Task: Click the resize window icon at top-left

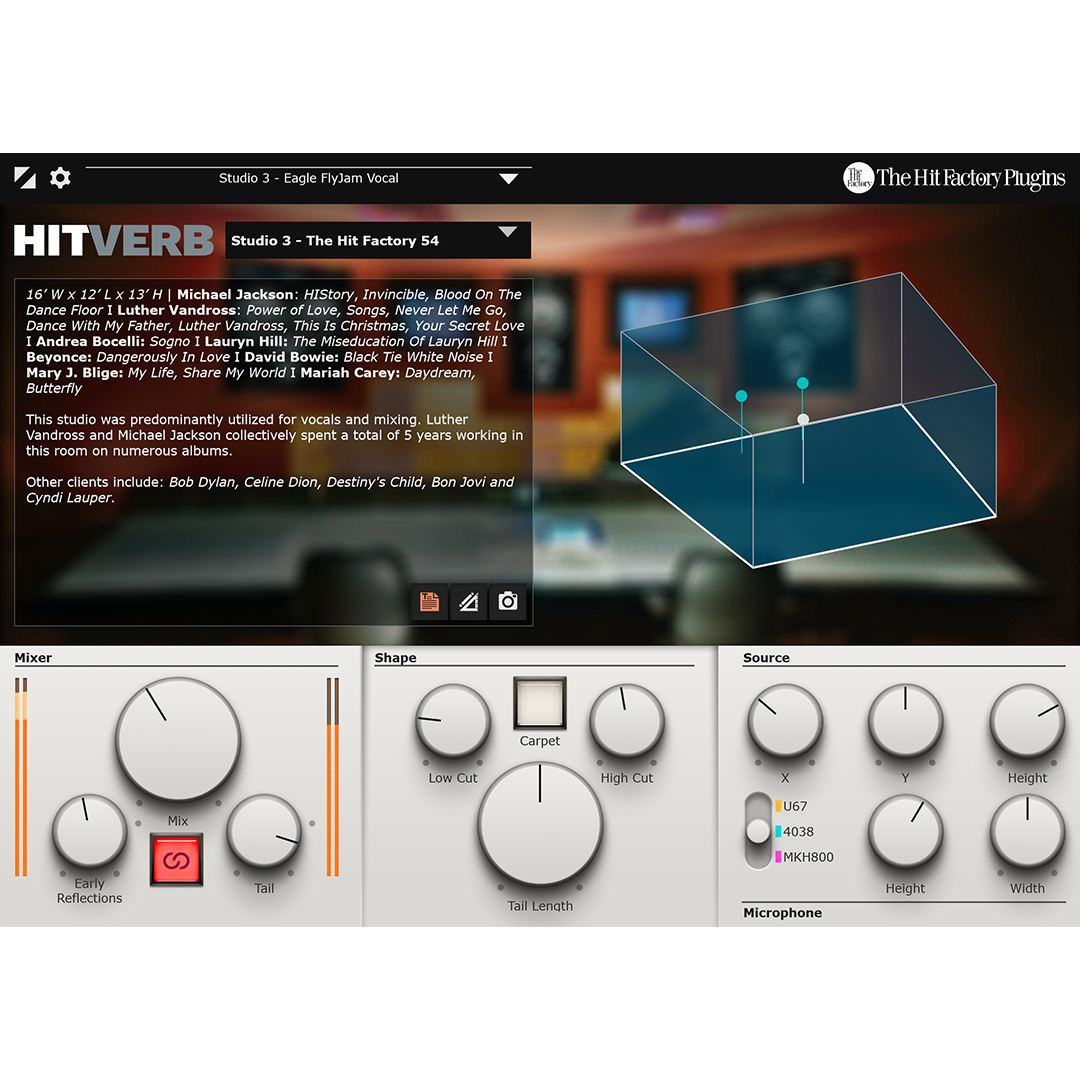Action: 25,178
